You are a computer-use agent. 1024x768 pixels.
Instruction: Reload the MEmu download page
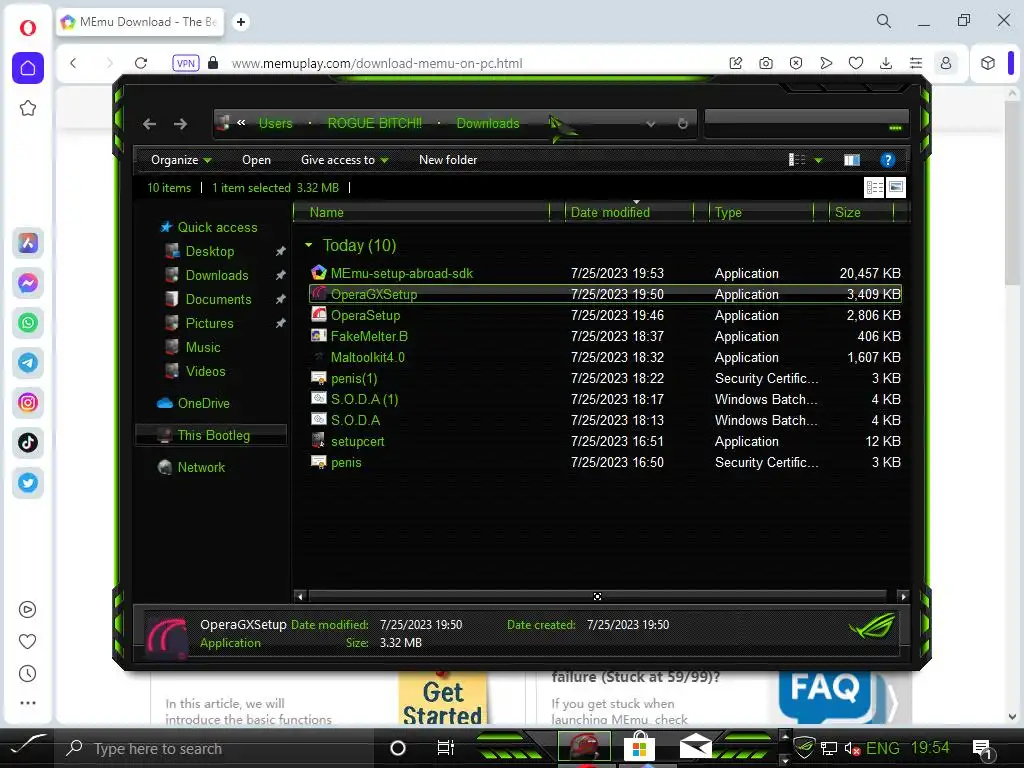click(x=140, y=63)
